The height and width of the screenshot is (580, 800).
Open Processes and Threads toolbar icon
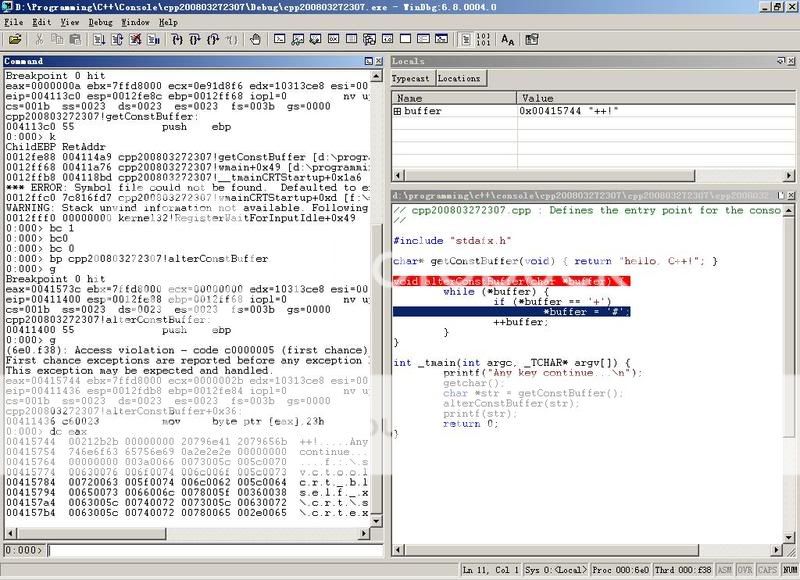(x=423, y=39)
